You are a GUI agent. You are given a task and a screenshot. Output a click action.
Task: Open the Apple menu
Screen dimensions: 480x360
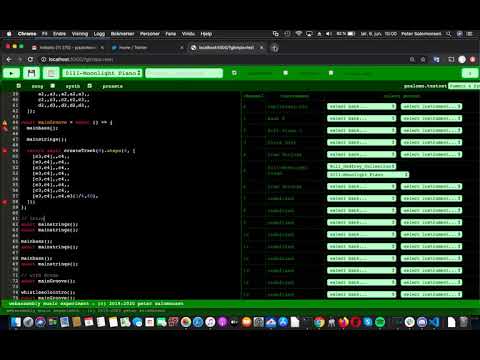pyautogui.click(x=9, y=34)
